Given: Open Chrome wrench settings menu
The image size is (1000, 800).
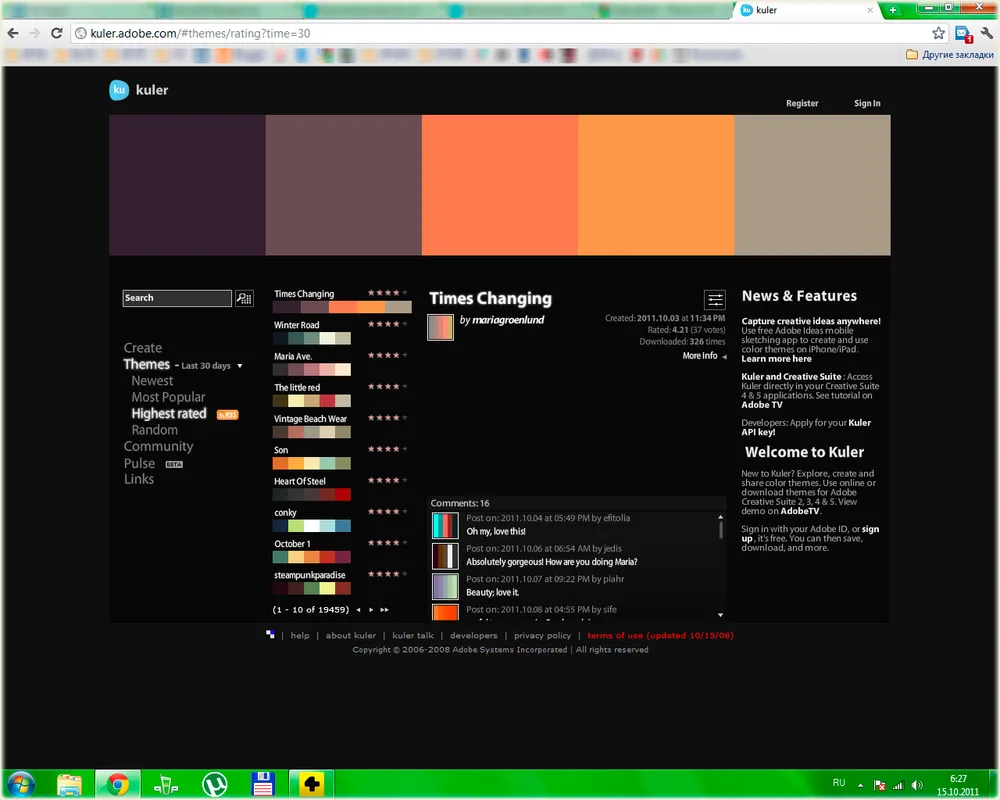Looking at the screenshot, I should click(986, 33).
